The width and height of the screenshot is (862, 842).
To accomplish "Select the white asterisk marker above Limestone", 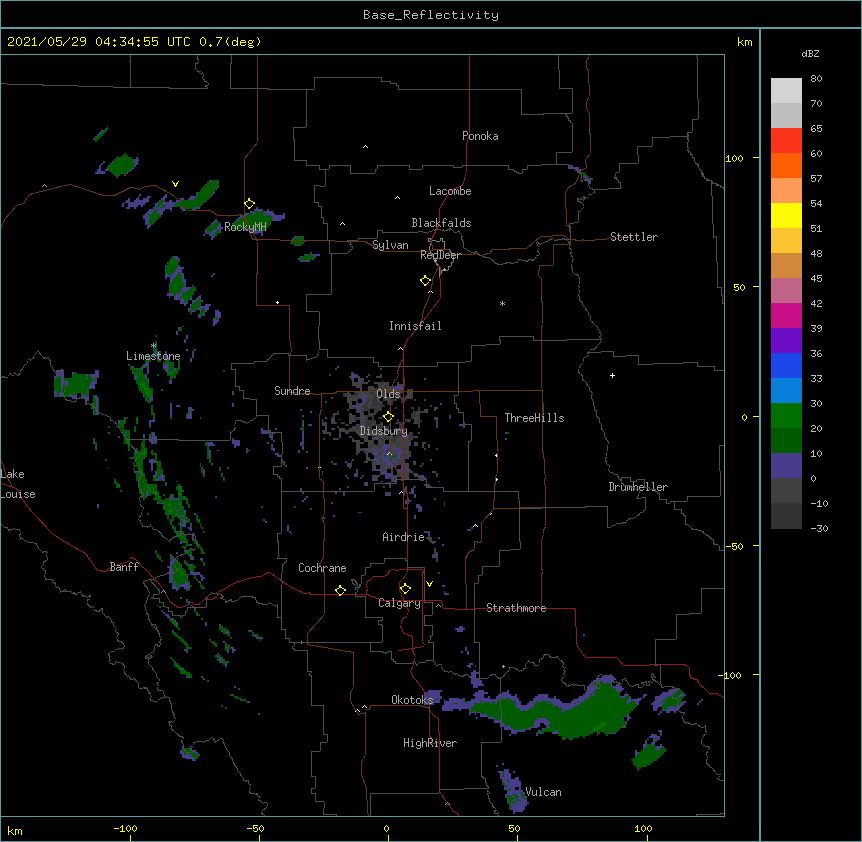I will (x=154, y=346).
